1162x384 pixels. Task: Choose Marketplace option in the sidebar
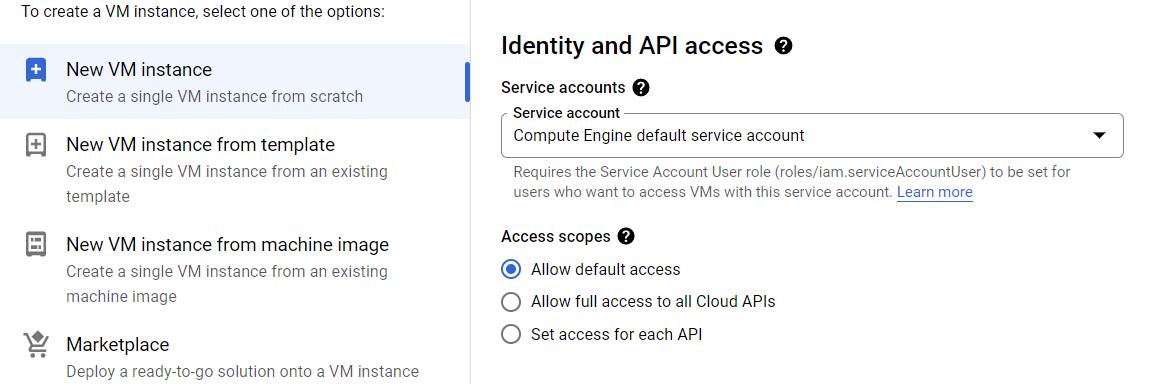(235, 357)
